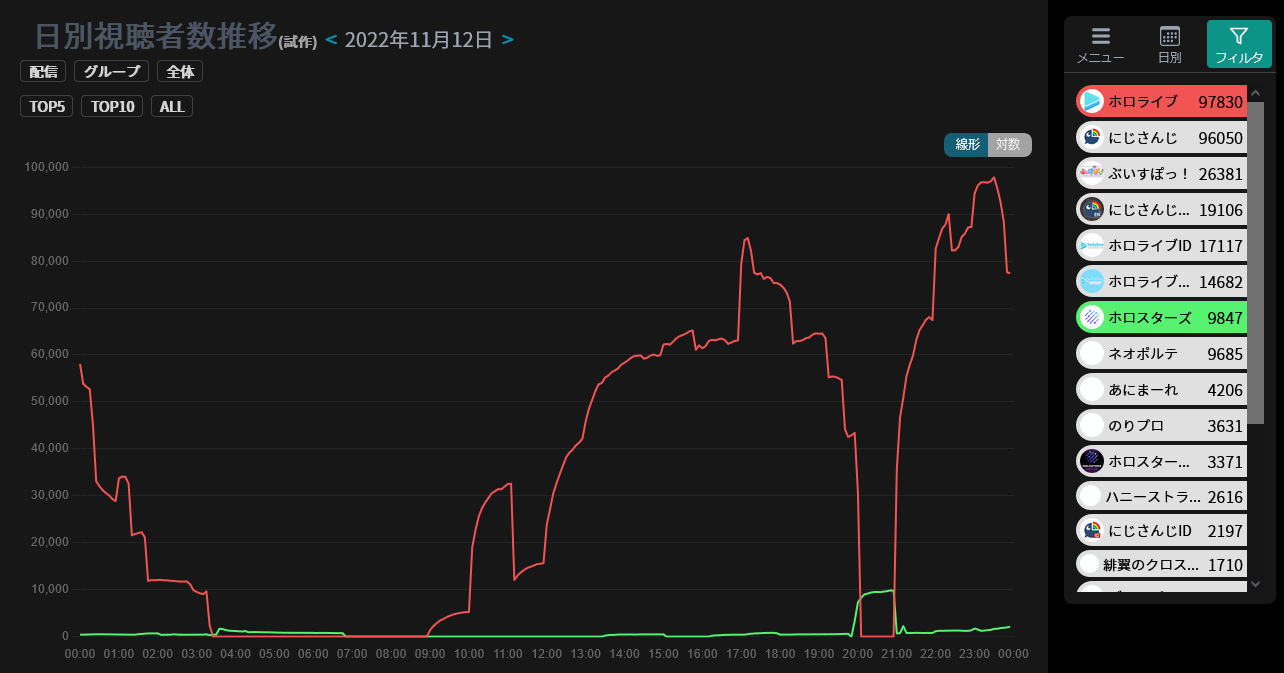Click the 20:00 x-axis label

[x=858, y=653]
